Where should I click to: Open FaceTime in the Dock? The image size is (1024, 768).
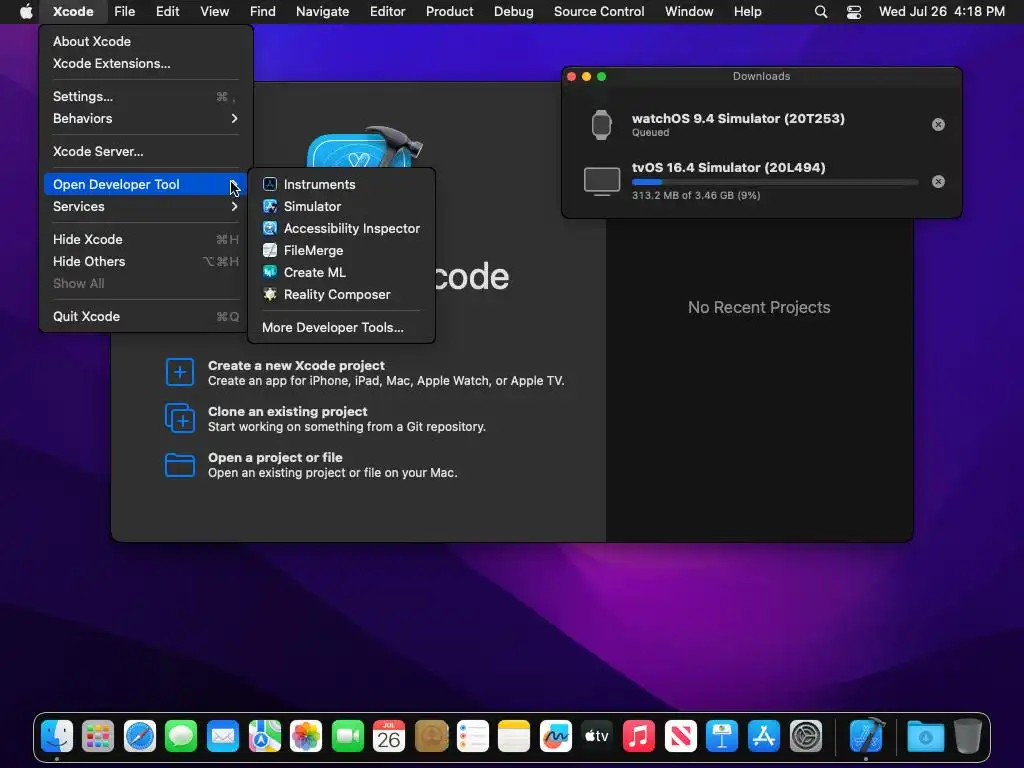coord(347,737)
